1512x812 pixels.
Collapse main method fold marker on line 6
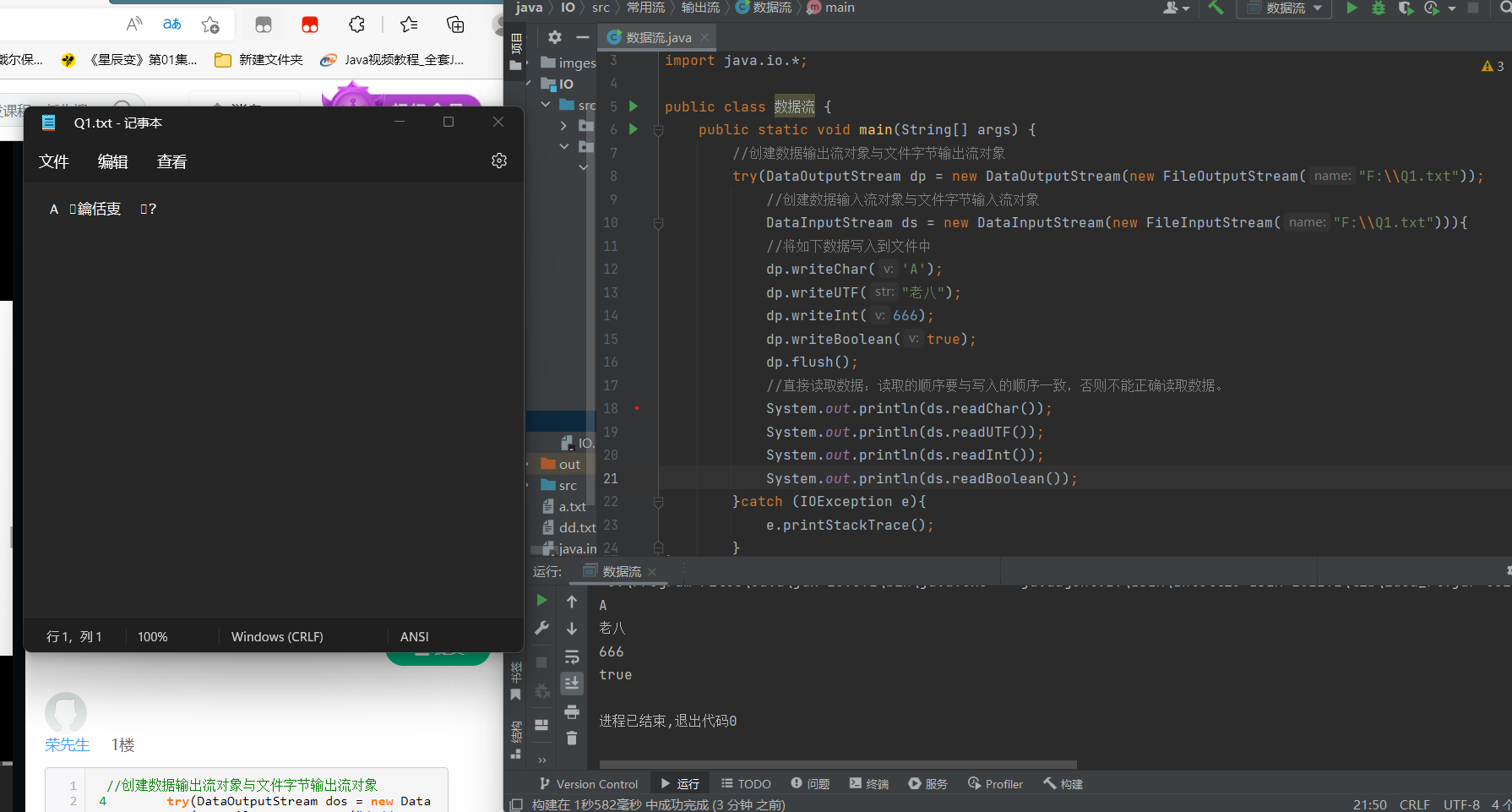(x=659, y=130)
